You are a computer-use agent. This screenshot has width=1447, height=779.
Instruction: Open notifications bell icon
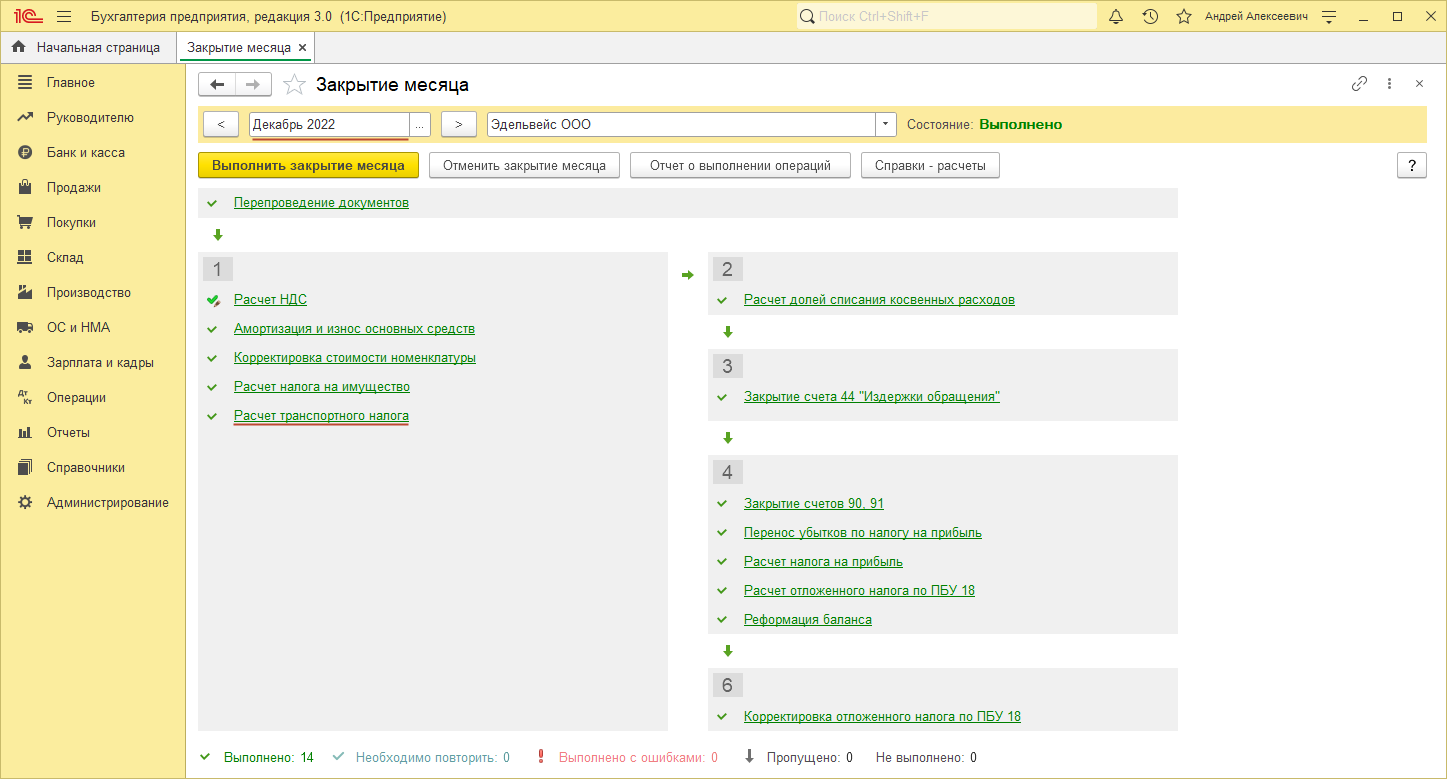pos(1117,16)
